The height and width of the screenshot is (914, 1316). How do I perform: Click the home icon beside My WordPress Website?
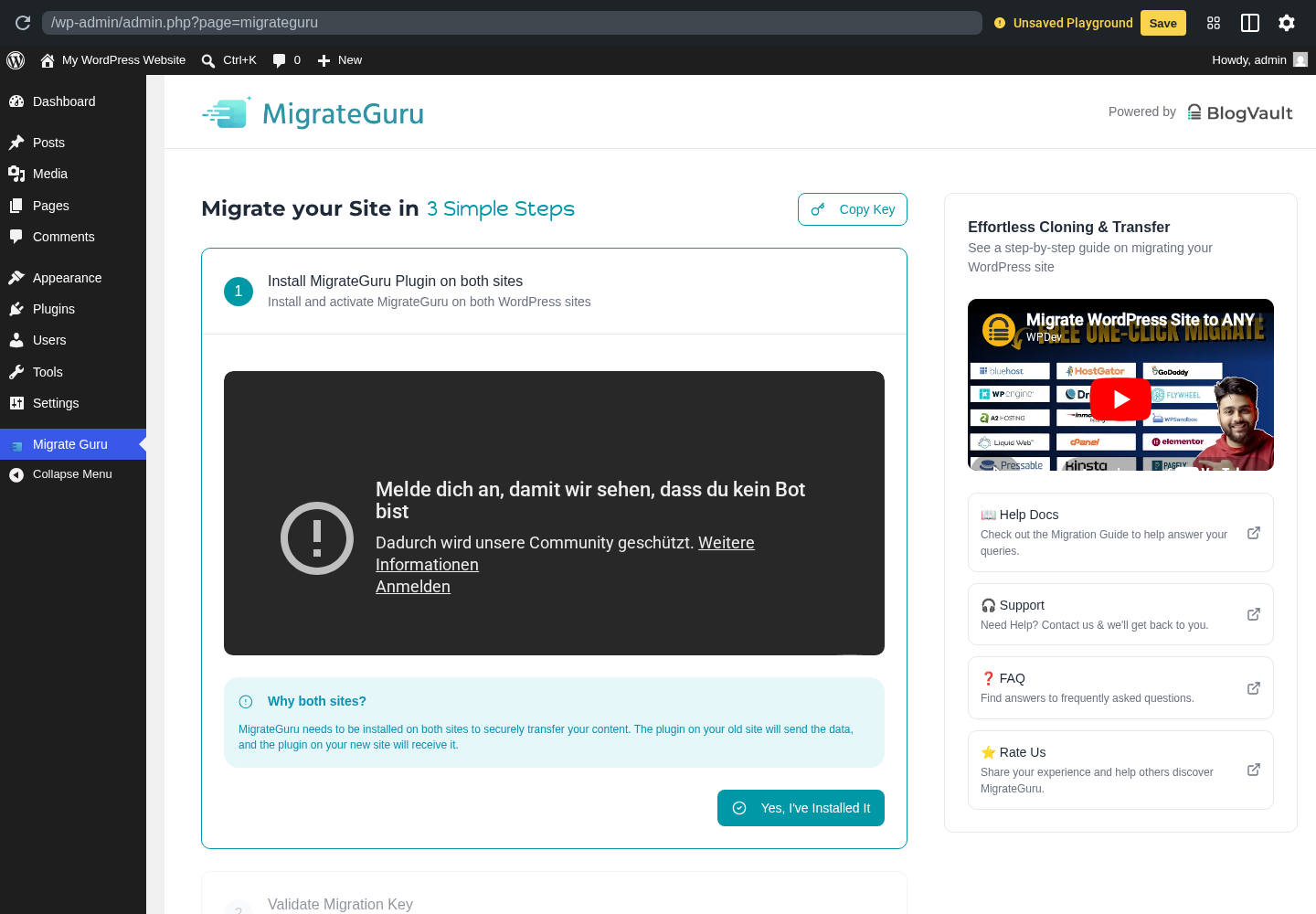(x=48, y=60)
